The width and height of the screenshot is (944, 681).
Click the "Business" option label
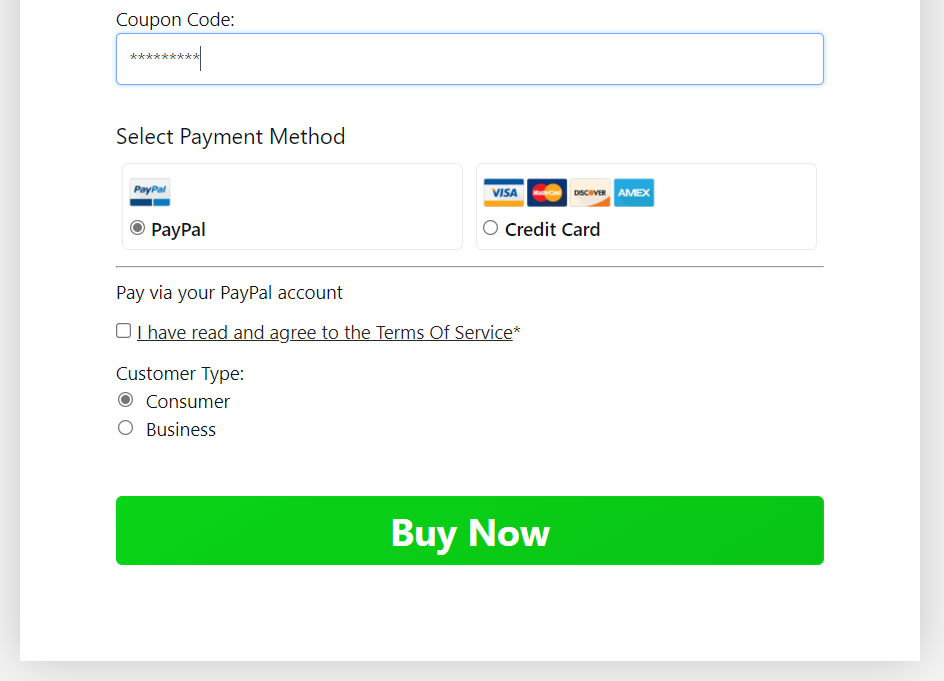point(181,430)
